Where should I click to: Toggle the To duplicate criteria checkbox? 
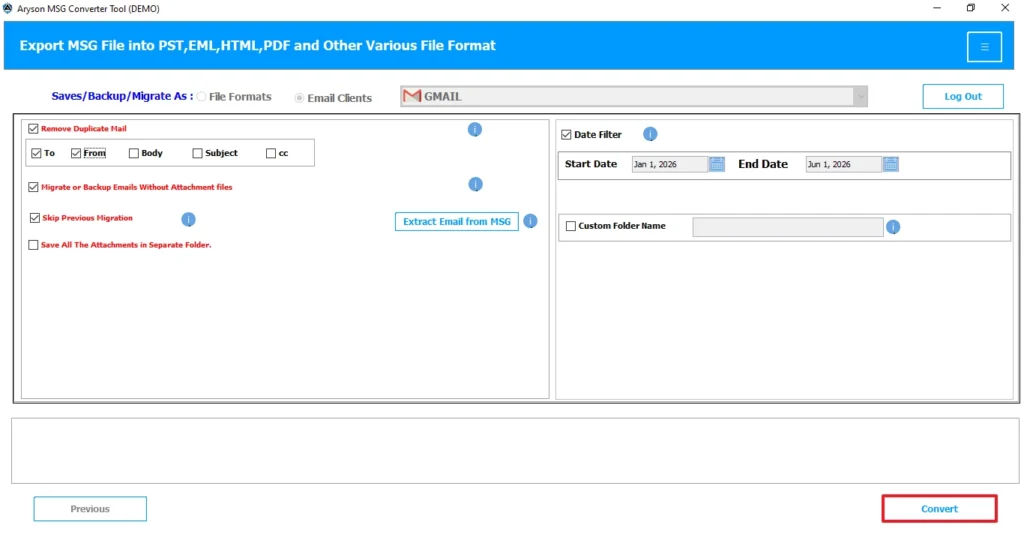pyautogui.click(x=36, y=153)
